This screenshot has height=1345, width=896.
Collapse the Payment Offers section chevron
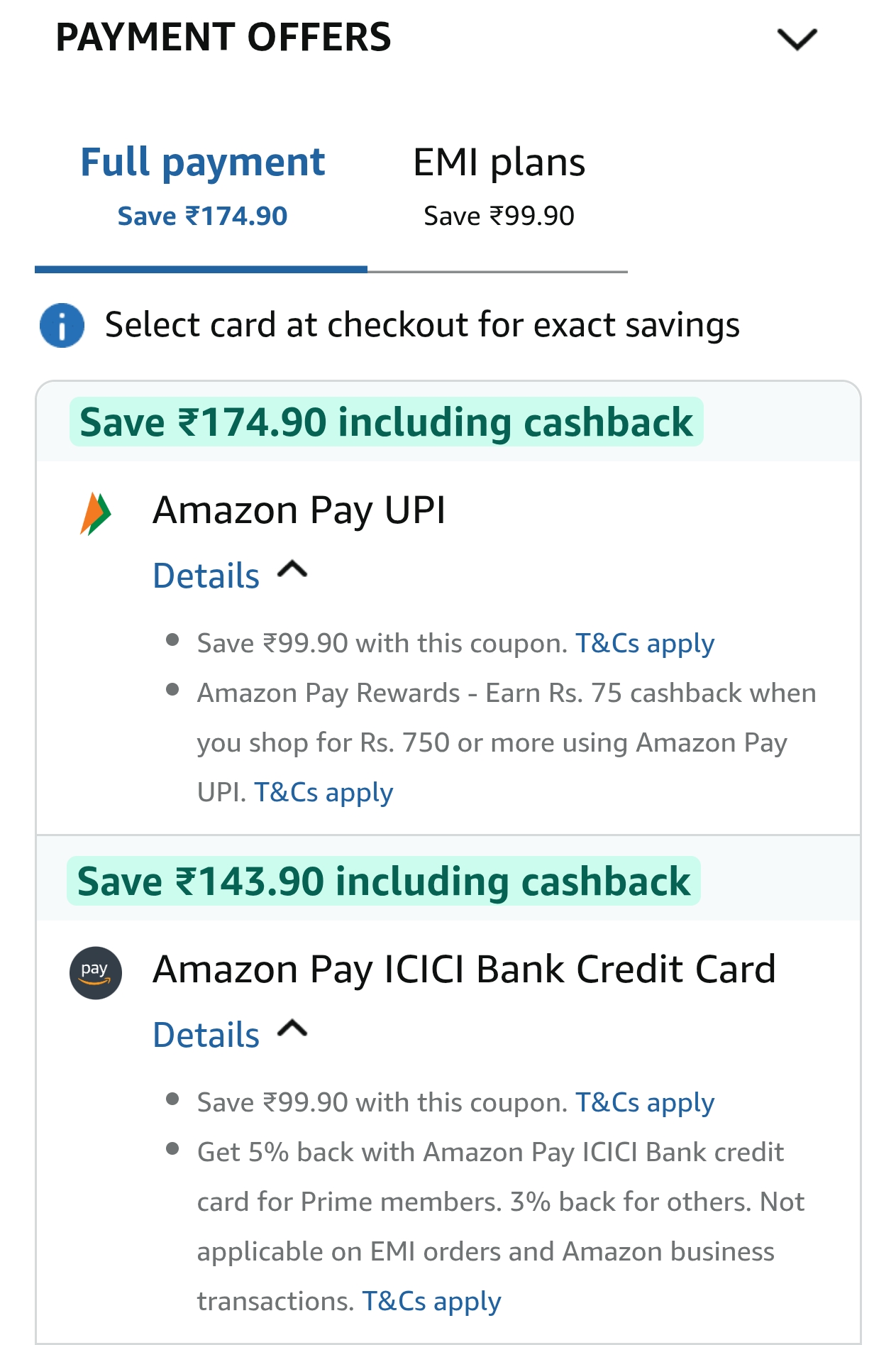pyautogui.click(x=797, y=39)
